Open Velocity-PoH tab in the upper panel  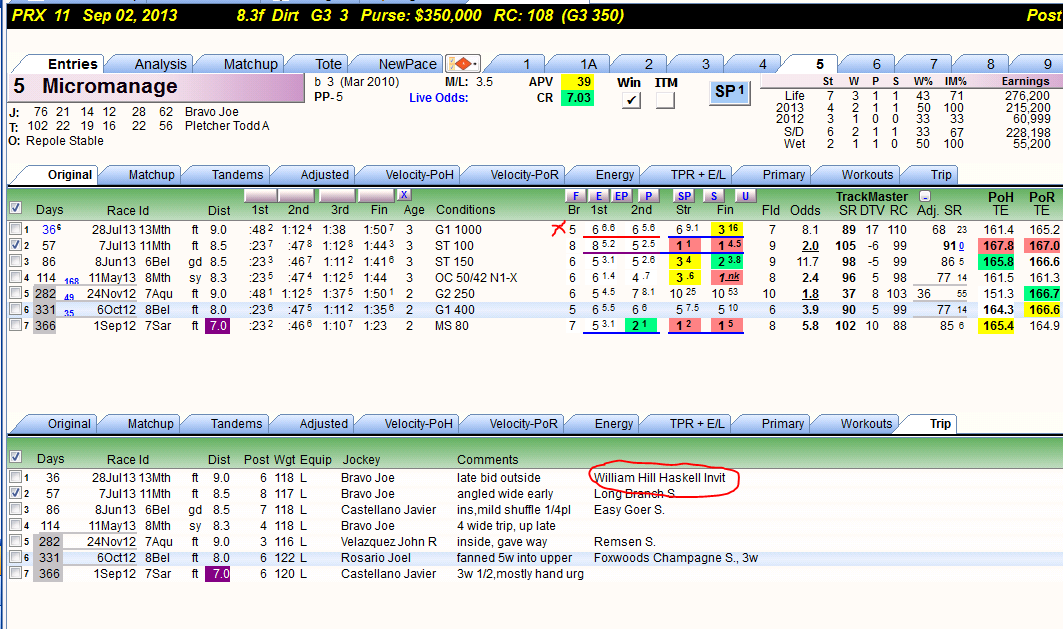419,174
